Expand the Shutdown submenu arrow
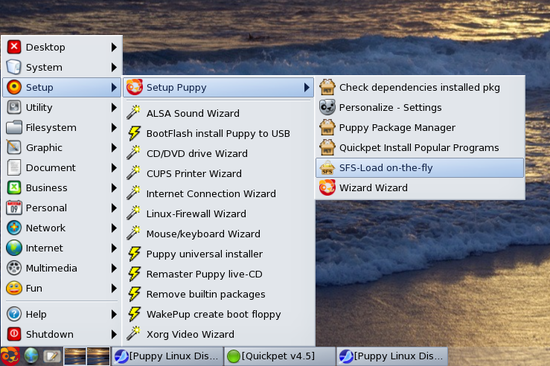Screen dimensions: 550x366 [x=114, y=334]
